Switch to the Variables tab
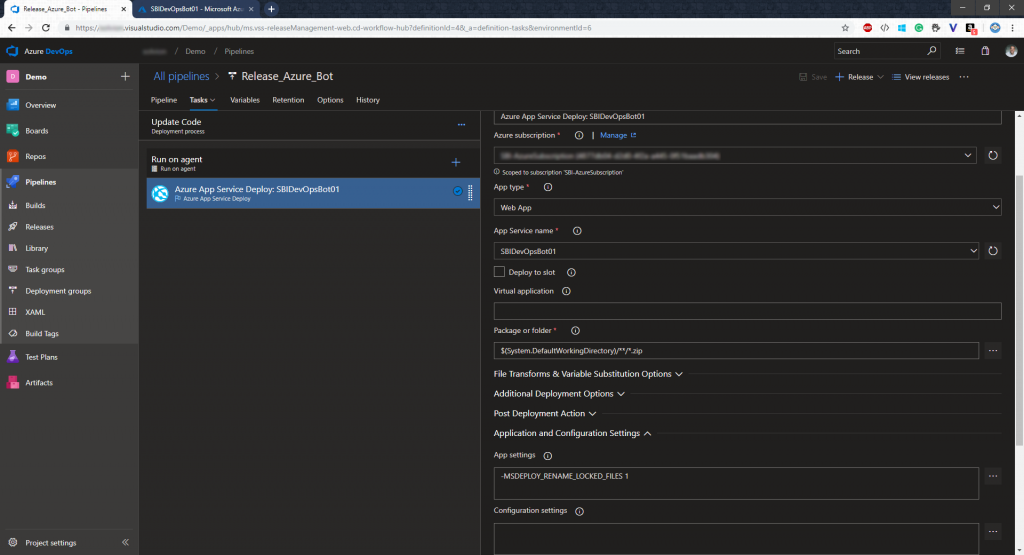This screenshot has height=555, width=1024. (245, 100)
